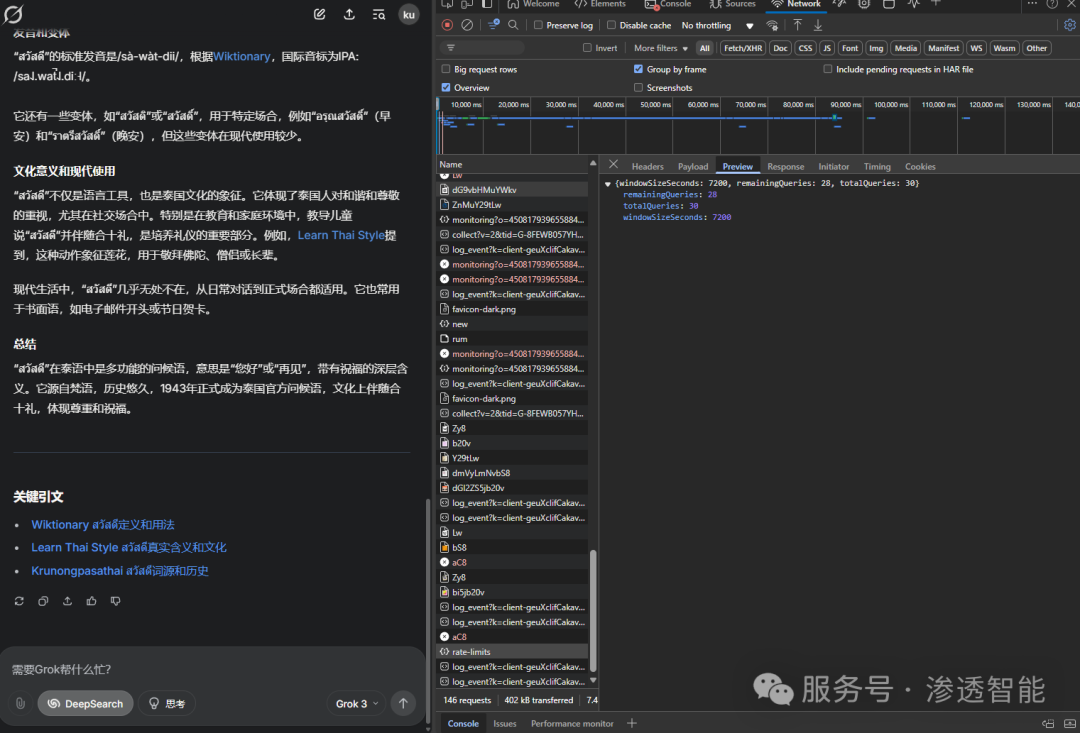1080x733 pixels.
Task: Switch to the Elements tab
Action: pyautogui.click(x=600, y=4)
